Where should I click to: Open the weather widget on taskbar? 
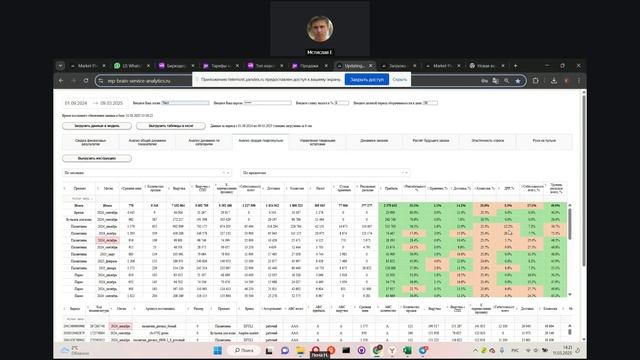click(x=75, y=351)
